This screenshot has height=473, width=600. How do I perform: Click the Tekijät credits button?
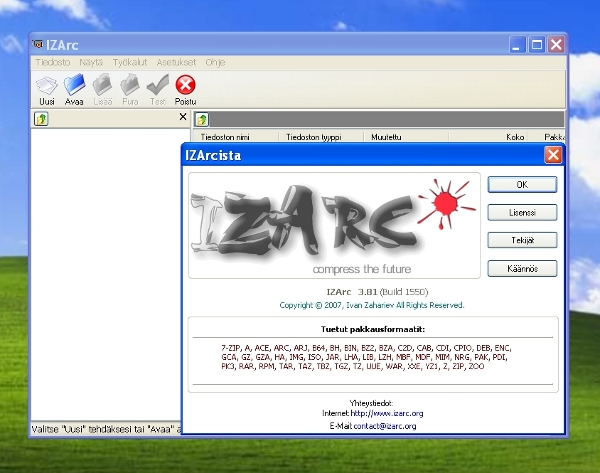(x=522, y=240)
